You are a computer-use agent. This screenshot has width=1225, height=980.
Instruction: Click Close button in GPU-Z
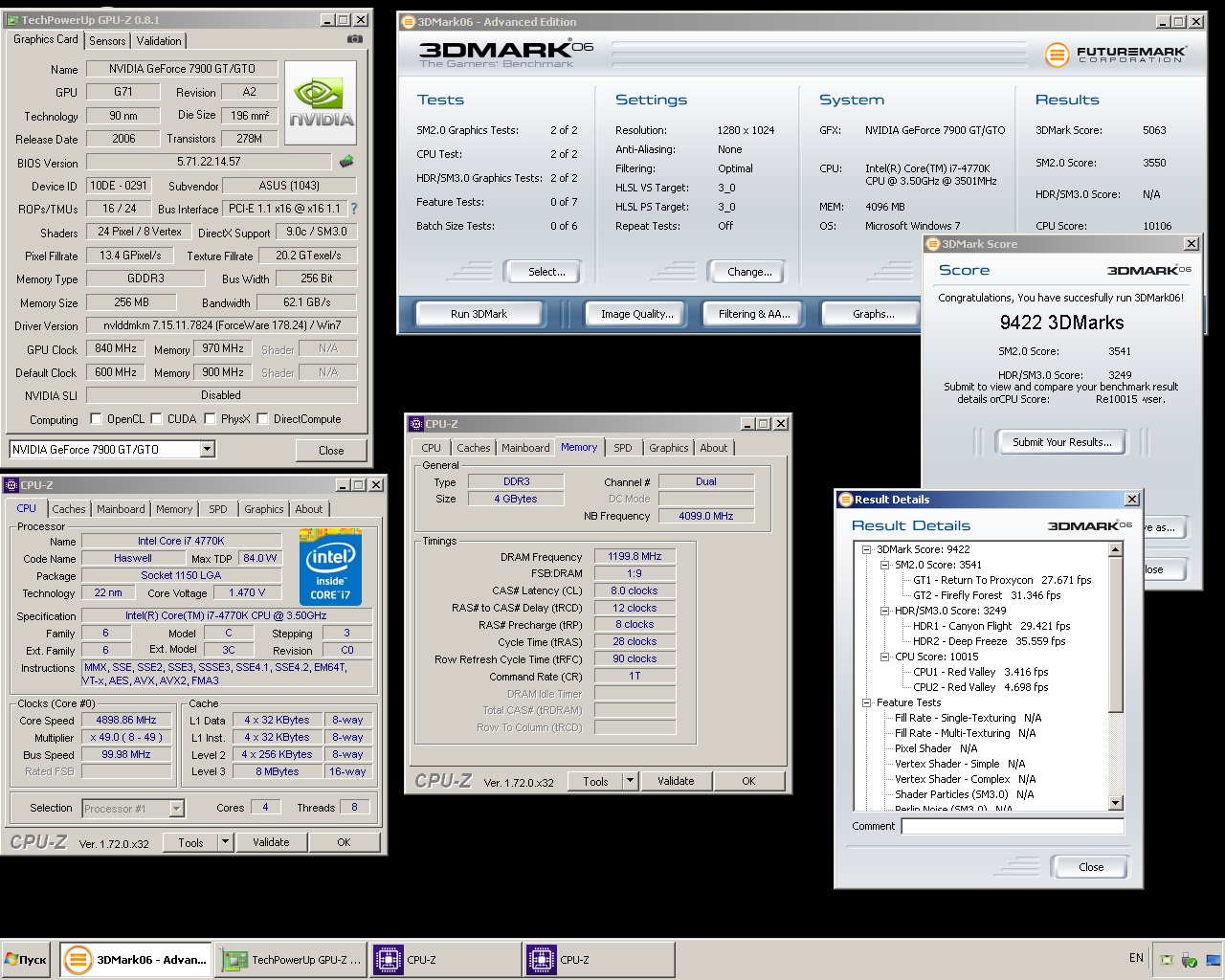(x=331, y=451)
